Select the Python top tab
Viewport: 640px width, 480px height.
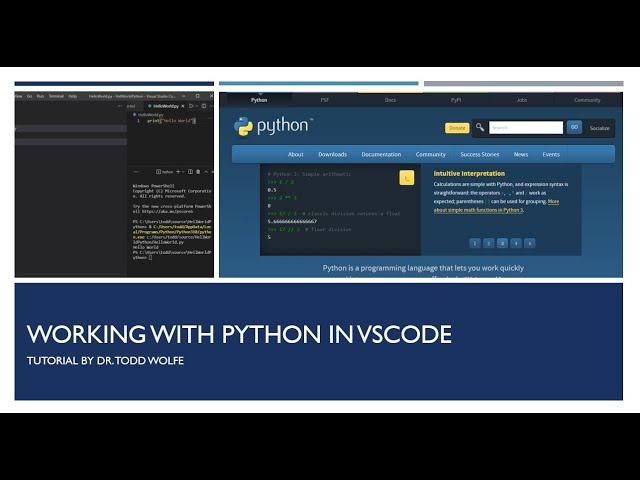pos(259,100)
